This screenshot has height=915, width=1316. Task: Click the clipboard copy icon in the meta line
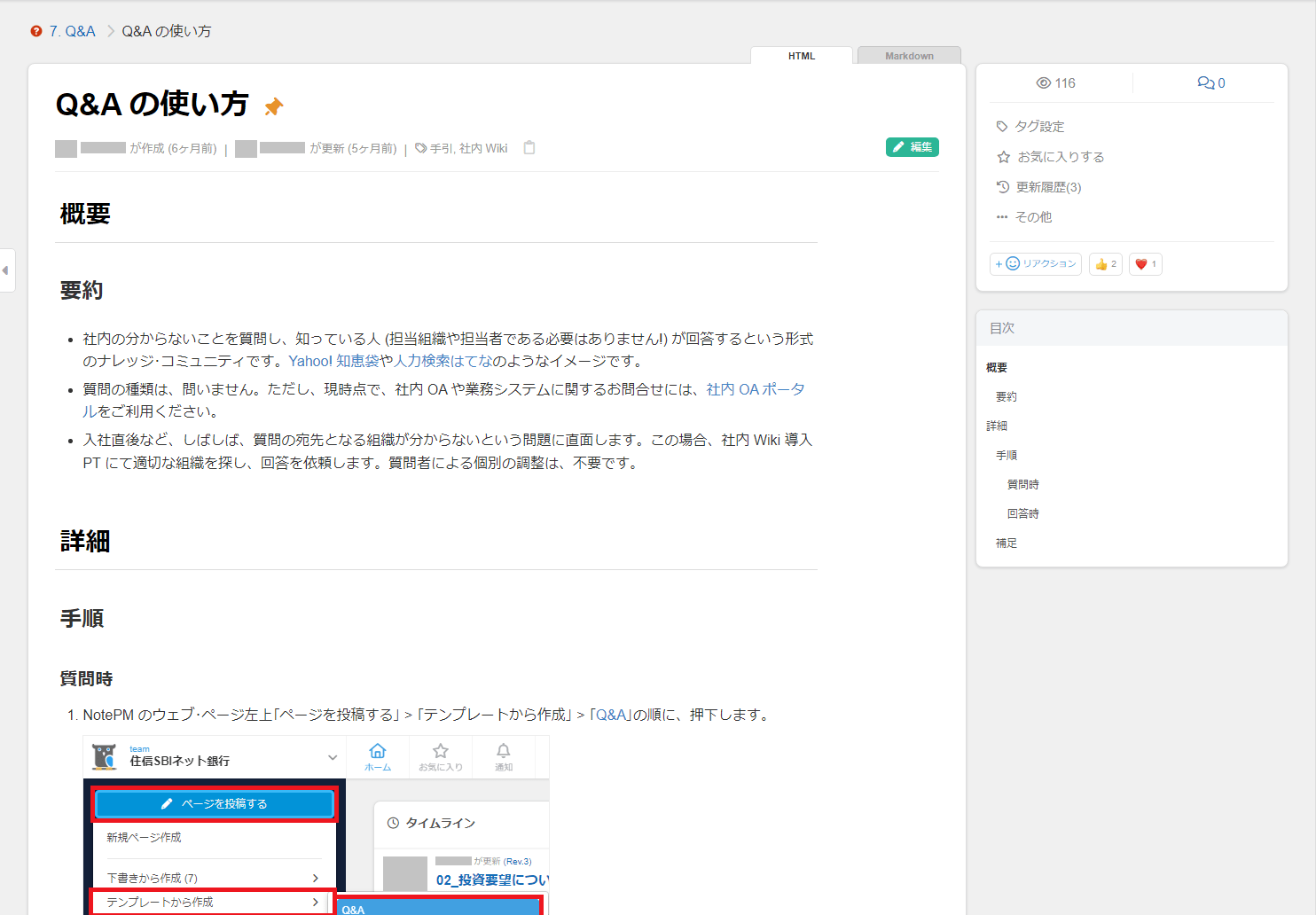pos(529,148)
